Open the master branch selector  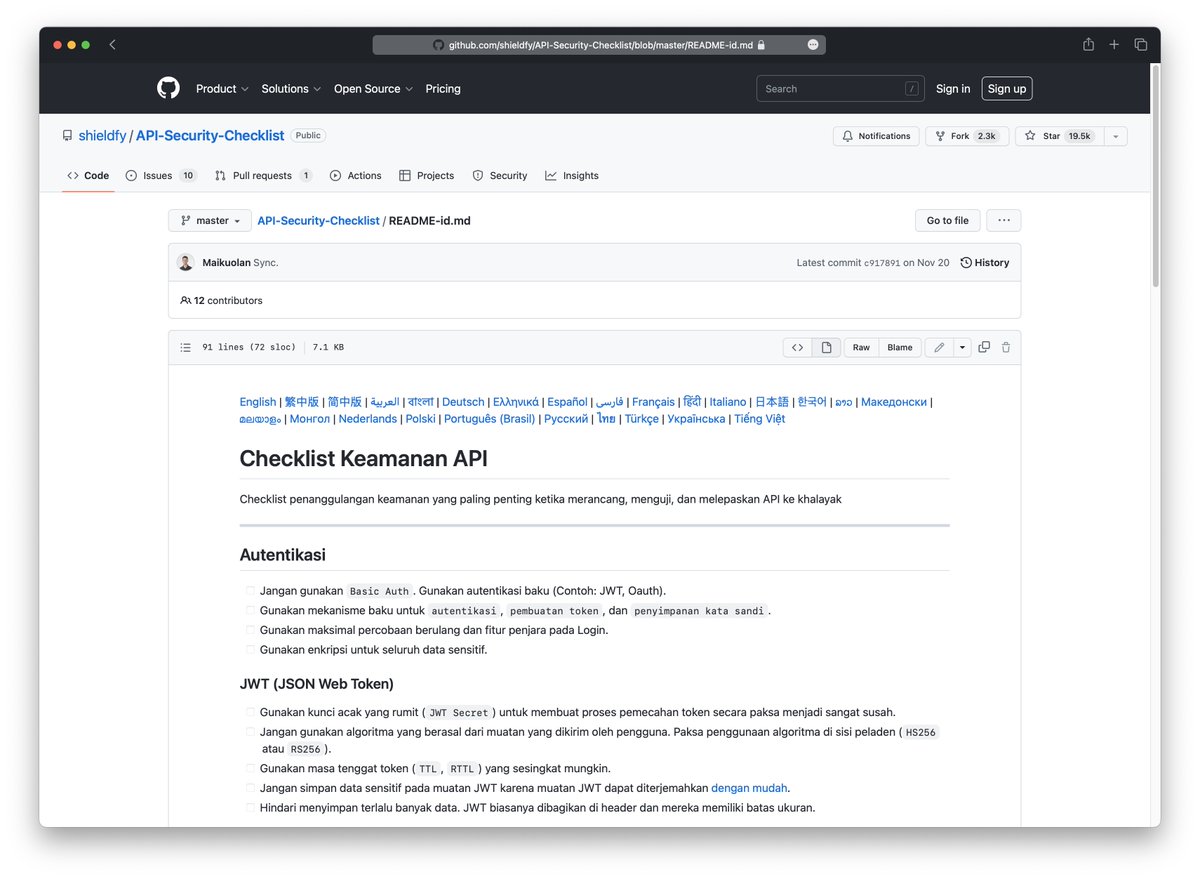pyautogui.click(x=210, y=221)
